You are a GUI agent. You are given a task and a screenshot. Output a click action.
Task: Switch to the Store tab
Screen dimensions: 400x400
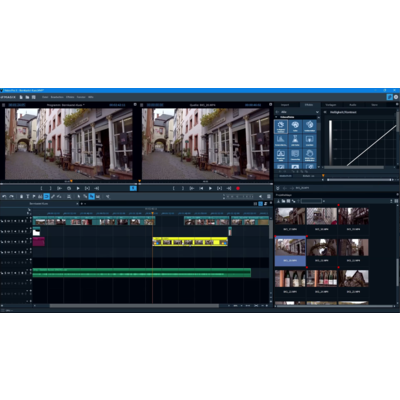(374, 105)
